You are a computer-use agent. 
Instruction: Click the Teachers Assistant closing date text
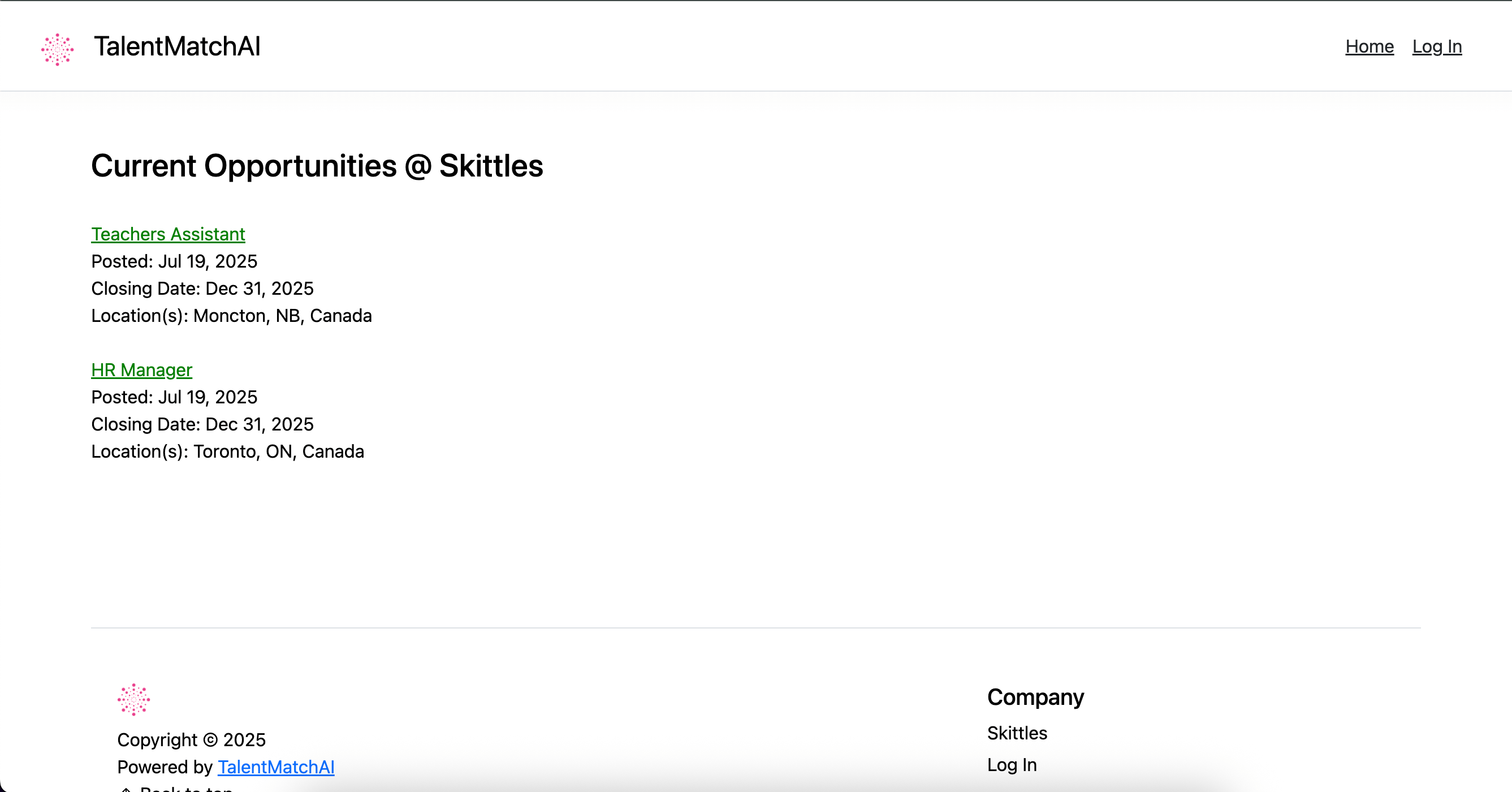click(x=202, y=289)
